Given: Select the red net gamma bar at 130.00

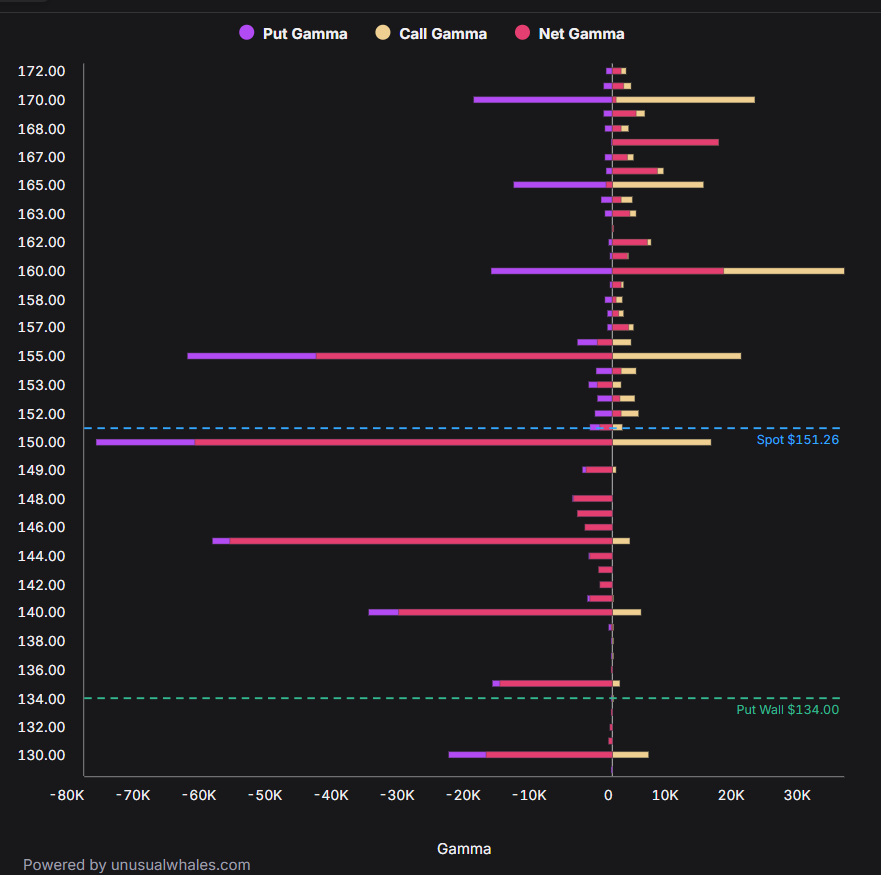Looking at the screenshot, I should (549, 755).
